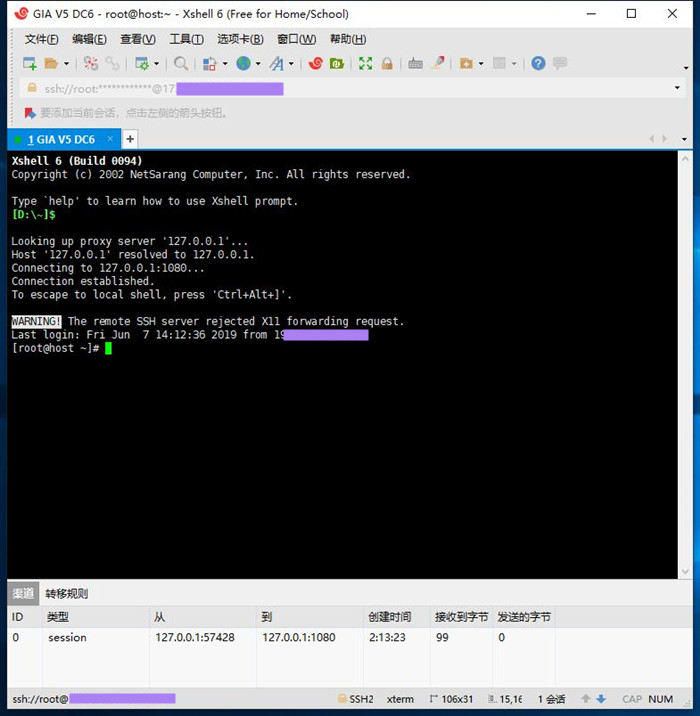Open the color scheme icon
The image size is (700, 716).
tap(210, 63)
